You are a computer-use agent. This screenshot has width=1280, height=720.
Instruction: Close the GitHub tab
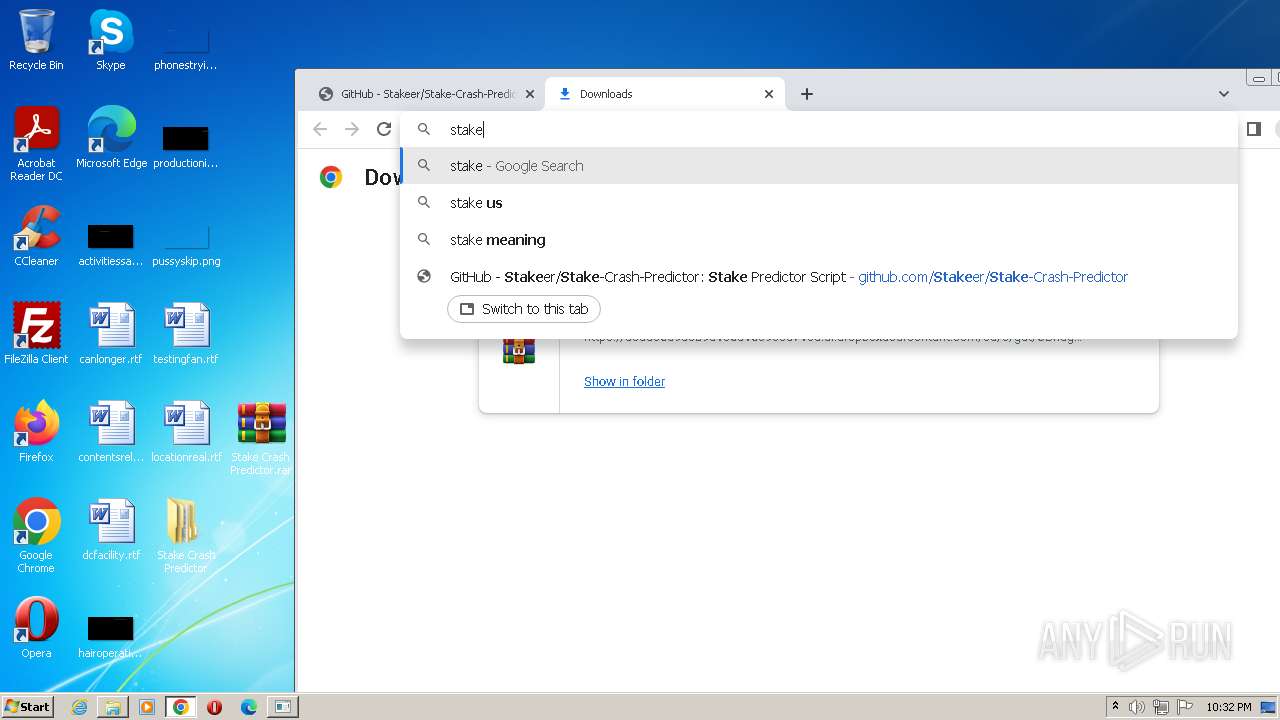coord(530,94)
